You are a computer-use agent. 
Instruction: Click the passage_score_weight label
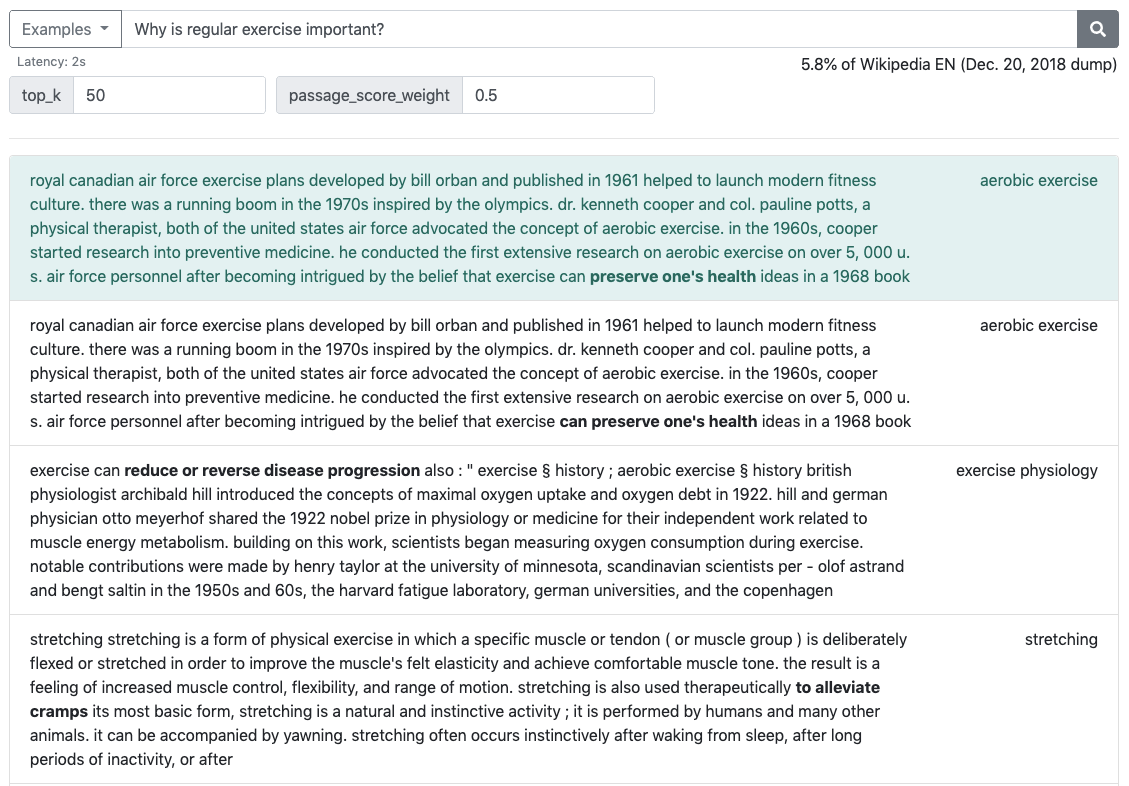click(369, 95)
